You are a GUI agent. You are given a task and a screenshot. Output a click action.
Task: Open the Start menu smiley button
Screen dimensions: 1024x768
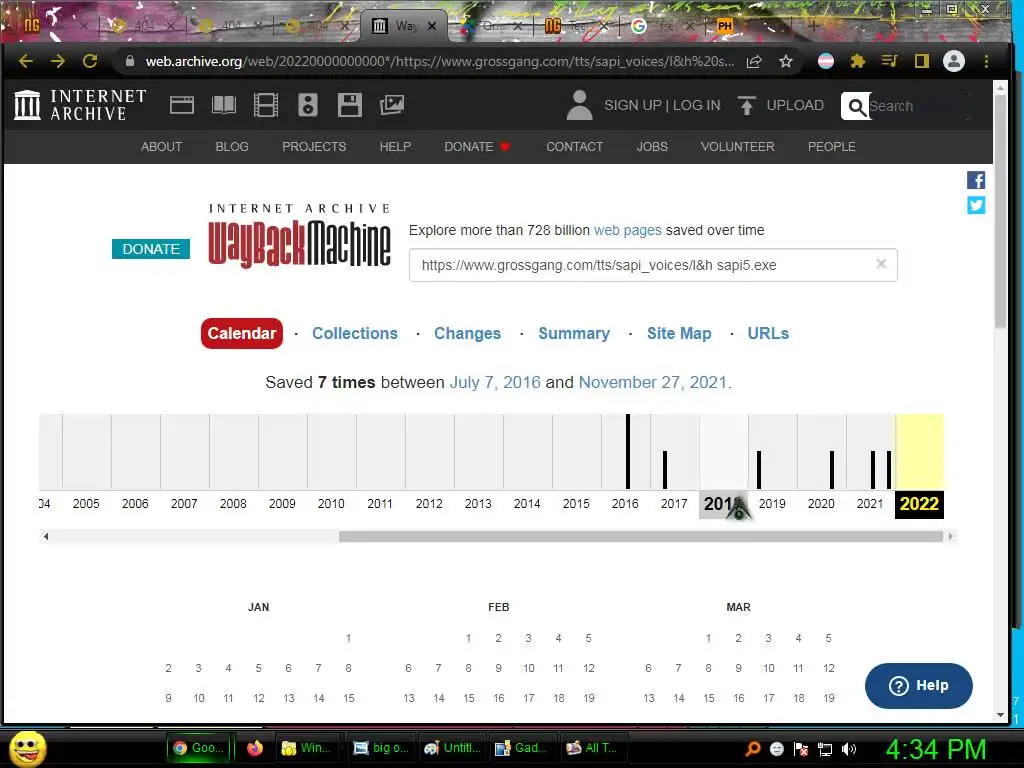coord(27,748)
